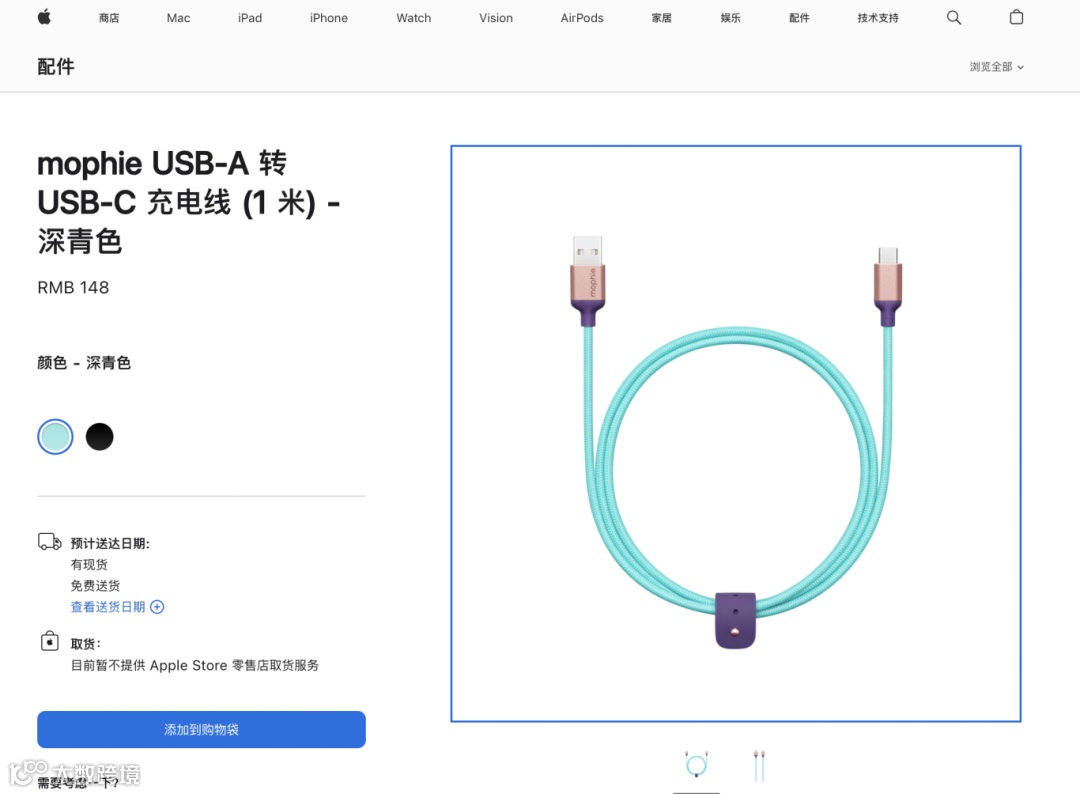
Task: Open the 查看送货日期 link
Action: [x=108, y=607]
